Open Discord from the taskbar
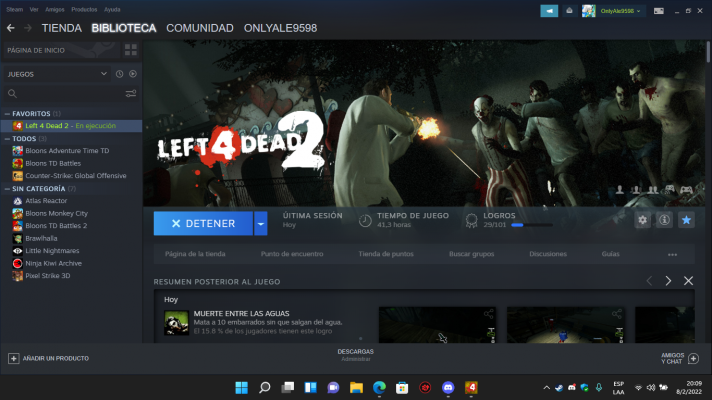712x400 pixels. [x=448, y=387]
